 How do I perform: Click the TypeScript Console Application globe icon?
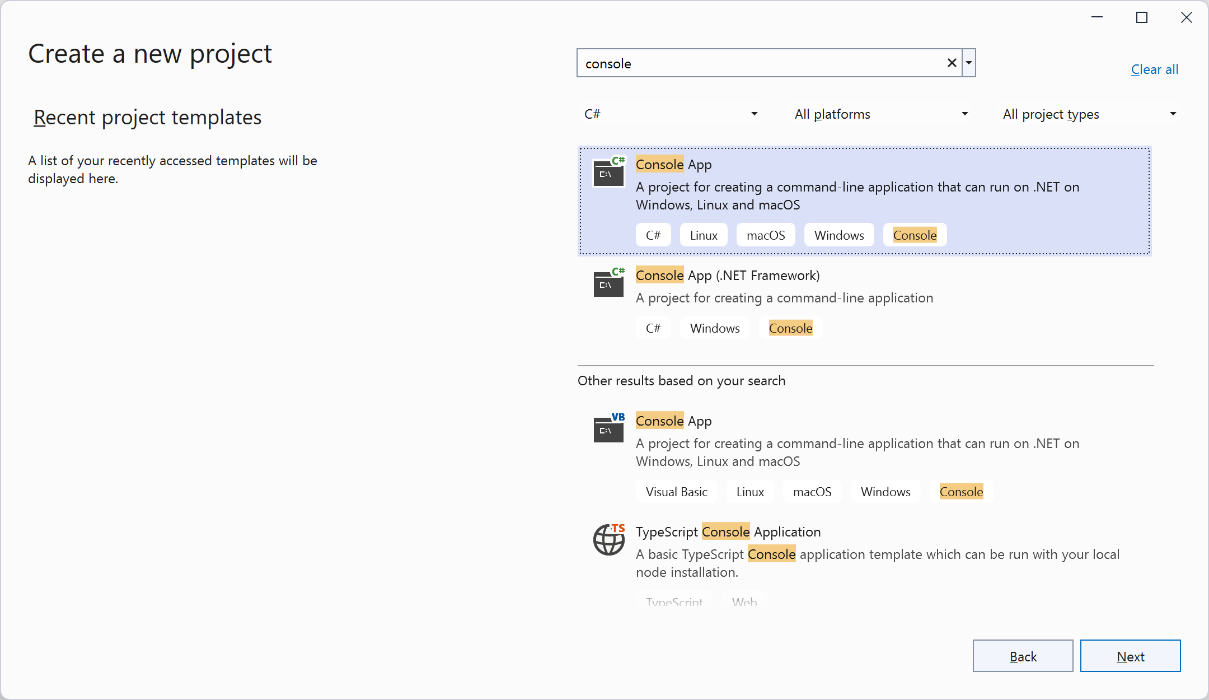(x=609, y=540)
